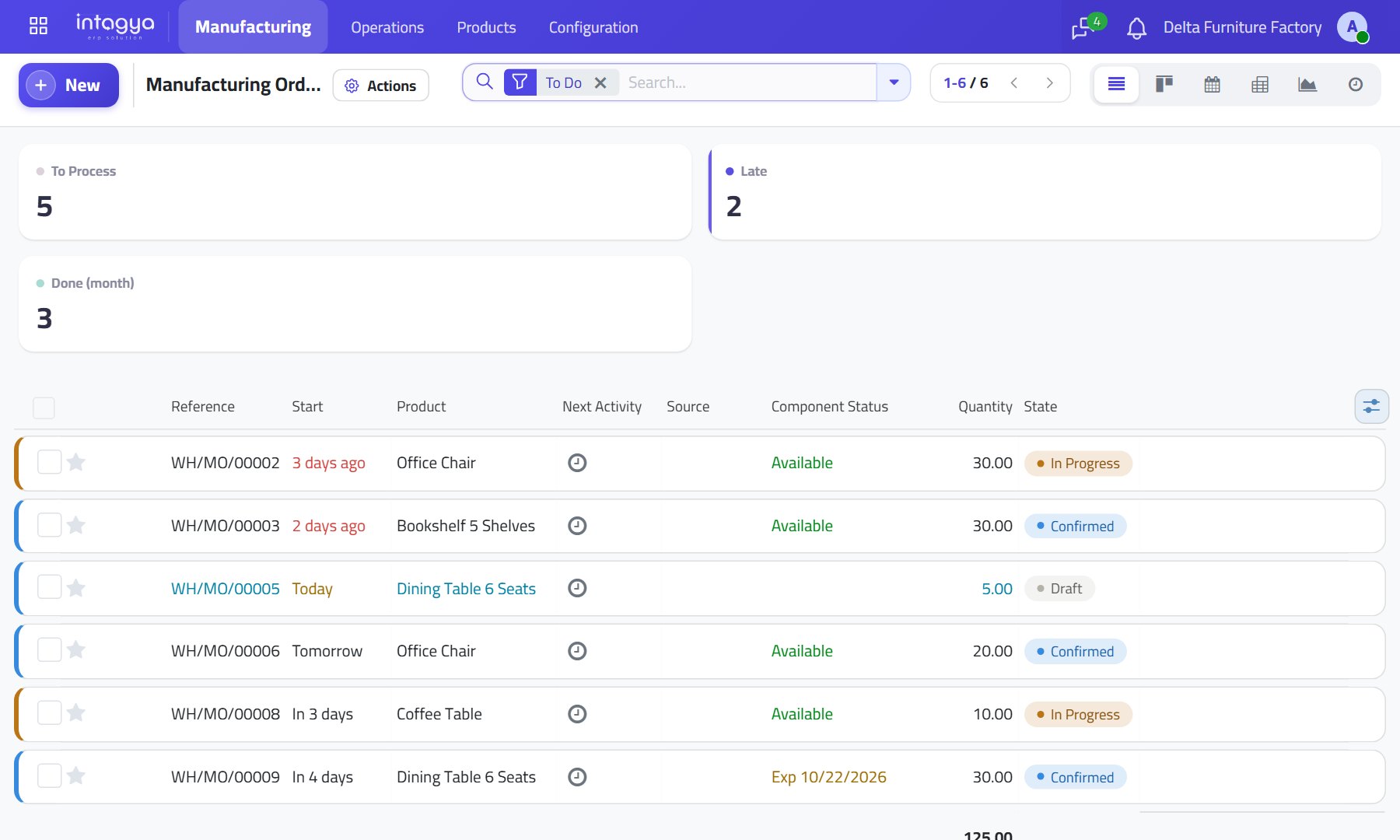Viewport: 1400px width, 840px height.
Task: Open the Actions dropdown
Action: click(x=380, y=86)
